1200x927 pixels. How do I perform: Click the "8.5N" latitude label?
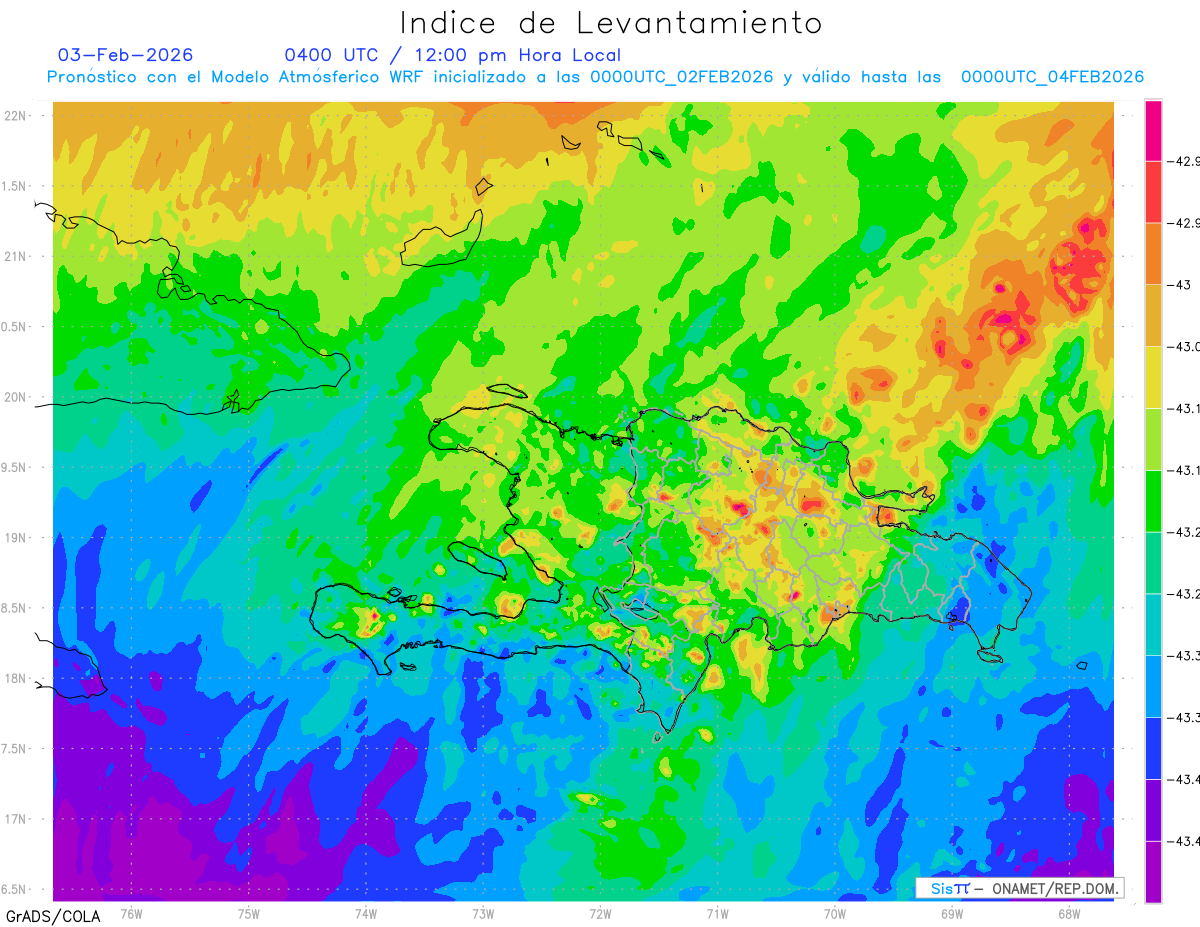(x=15, y=608)
